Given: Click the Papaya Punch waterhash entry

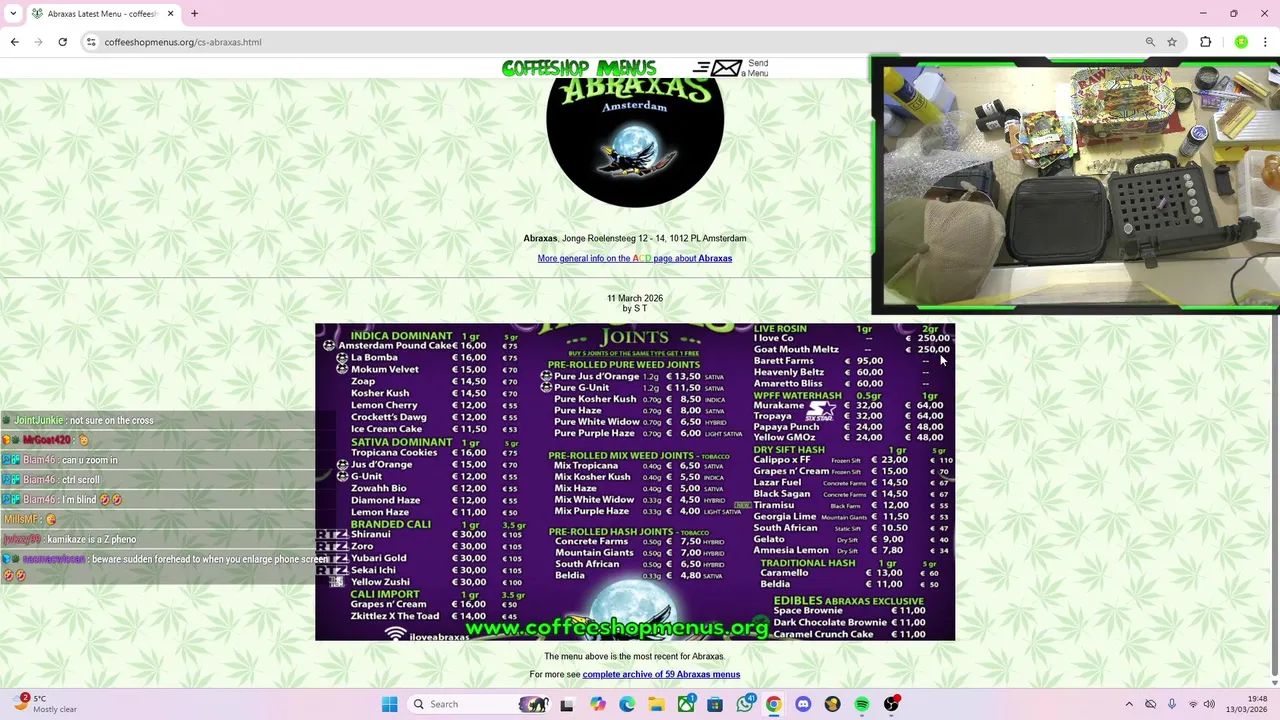Looking at the screenshot, I should 786,427.
